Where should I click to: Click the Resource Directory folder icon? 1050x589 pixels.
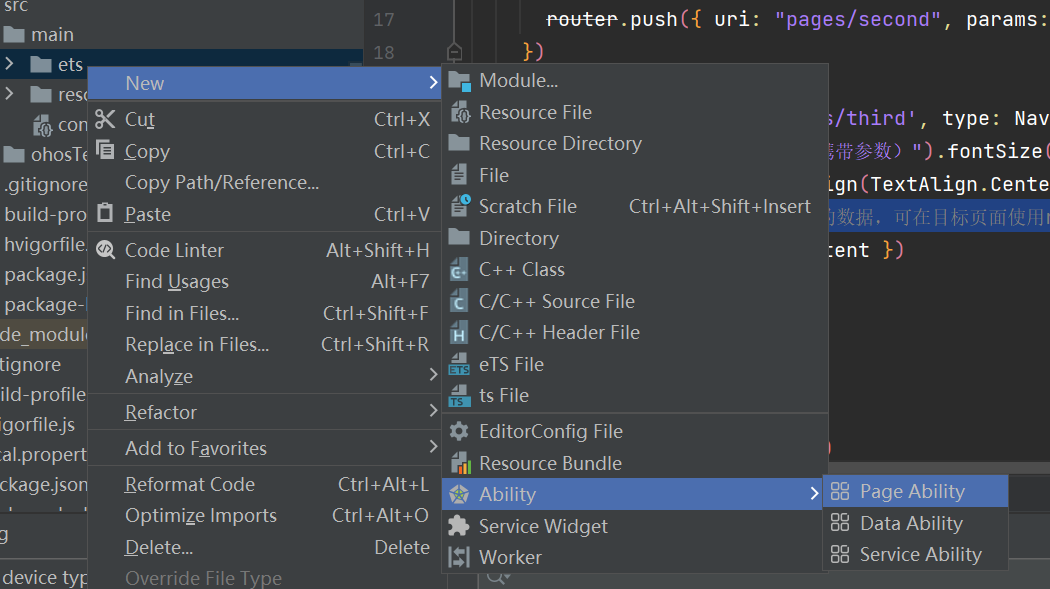click(459, 143)
